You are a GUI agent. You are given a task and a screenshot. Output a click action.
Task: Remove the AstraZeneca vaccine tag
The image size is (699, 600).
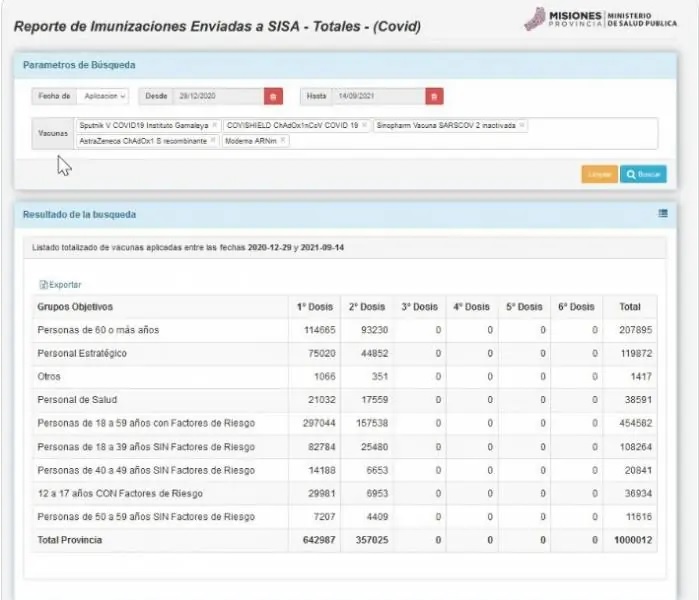[x=213, y=141]
